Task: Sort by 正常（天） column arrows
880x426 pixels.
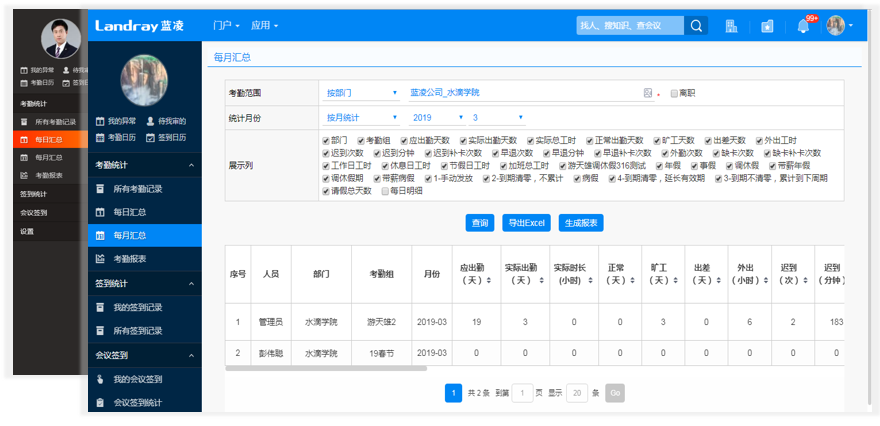Action: (x=631, y=280)
